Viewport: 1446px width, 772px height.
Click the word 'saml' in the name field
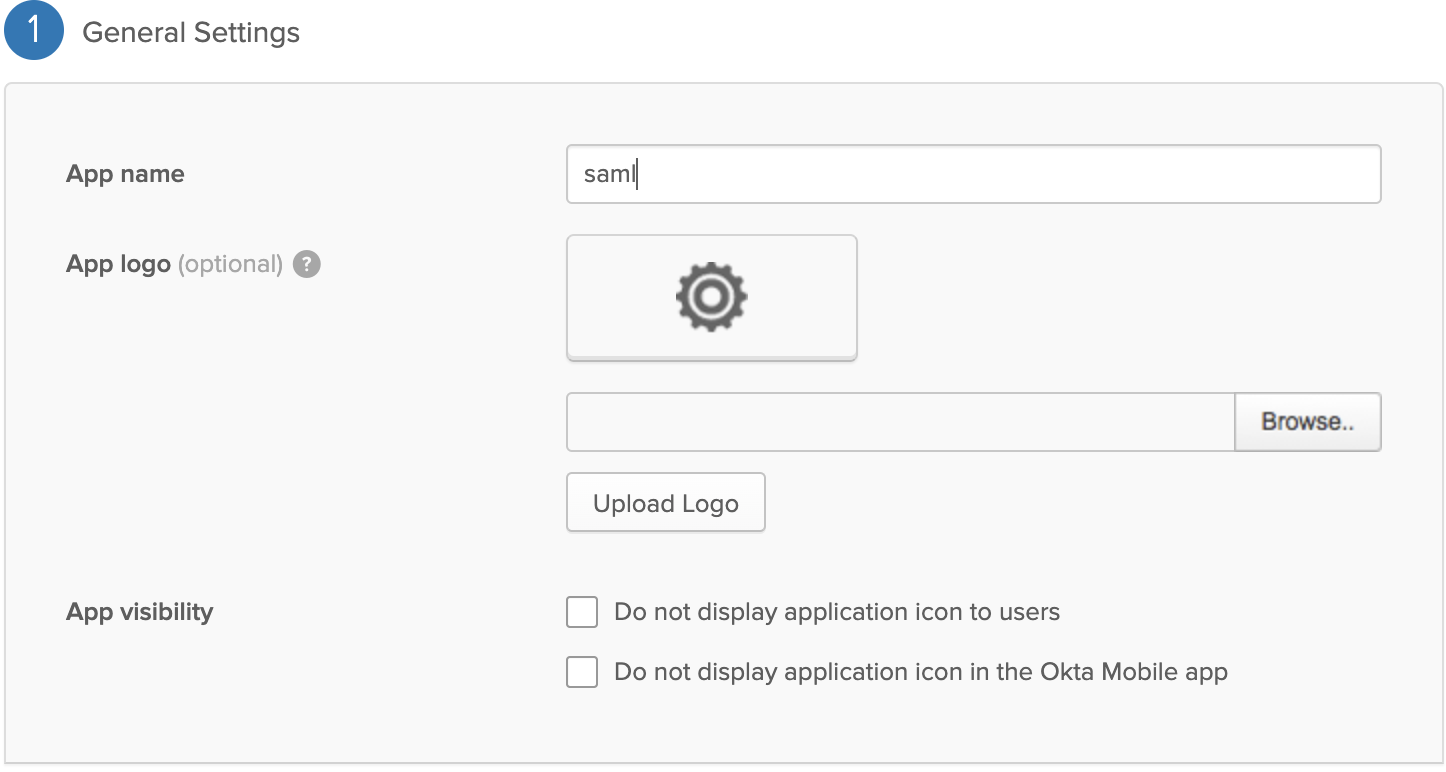click(x=609, y=174)
